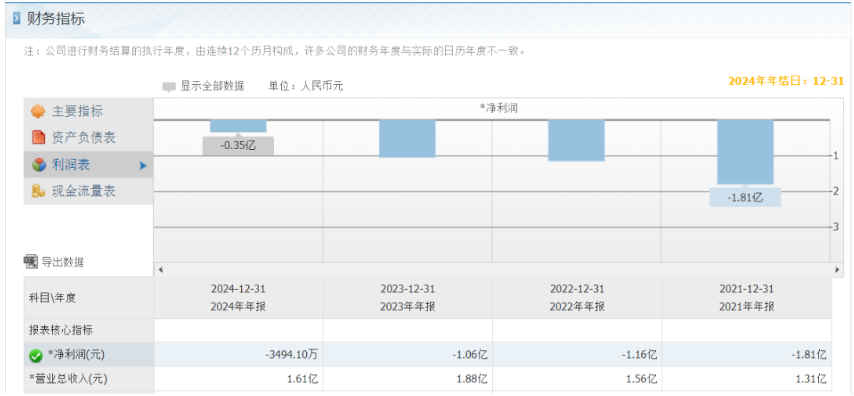Click the 导出数据 link
The height and width of the screenshot is (396, 854).
(x=63, y=262)
